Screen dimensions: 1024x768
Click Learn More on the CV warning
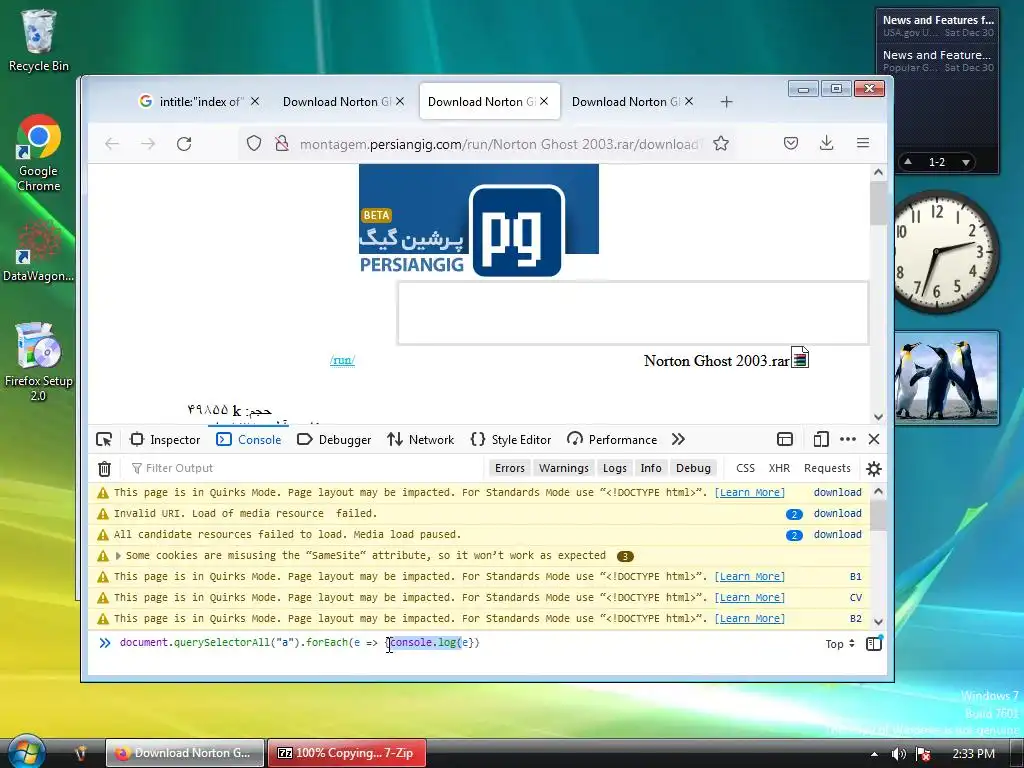(750, 598)
